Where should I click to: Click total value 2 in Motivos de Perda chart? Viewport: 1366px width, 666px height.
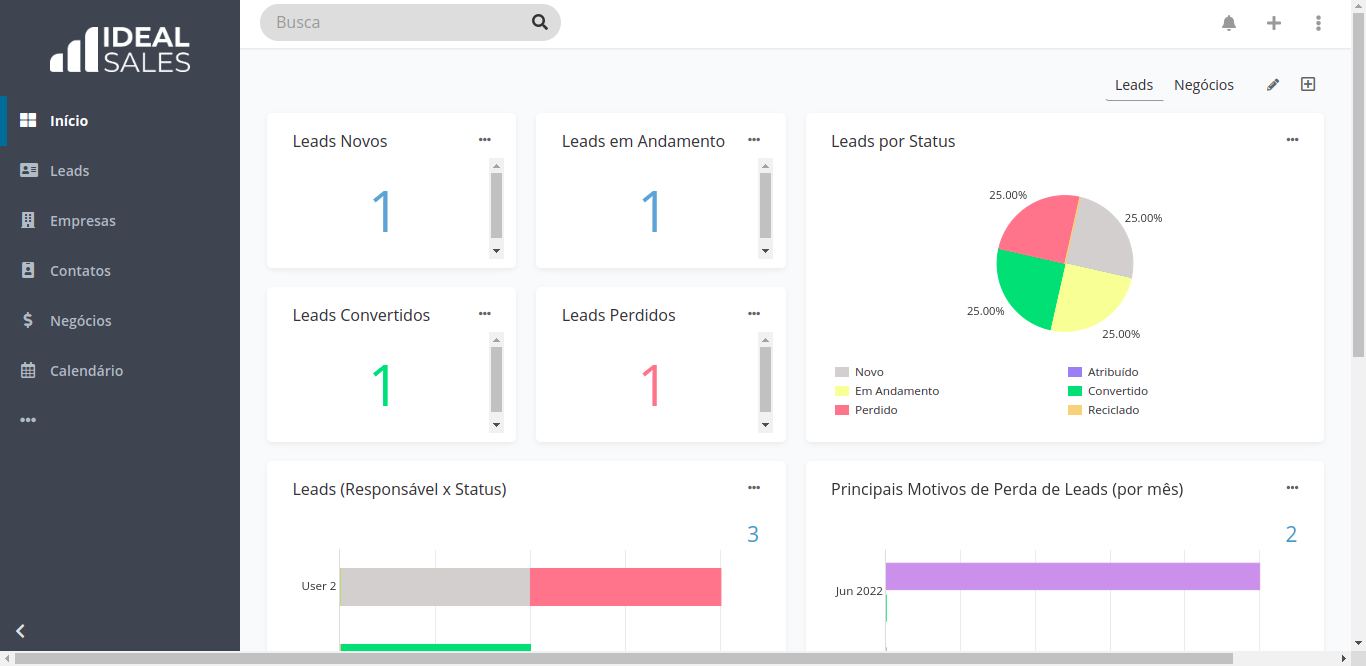click(x=1291, y=535)
